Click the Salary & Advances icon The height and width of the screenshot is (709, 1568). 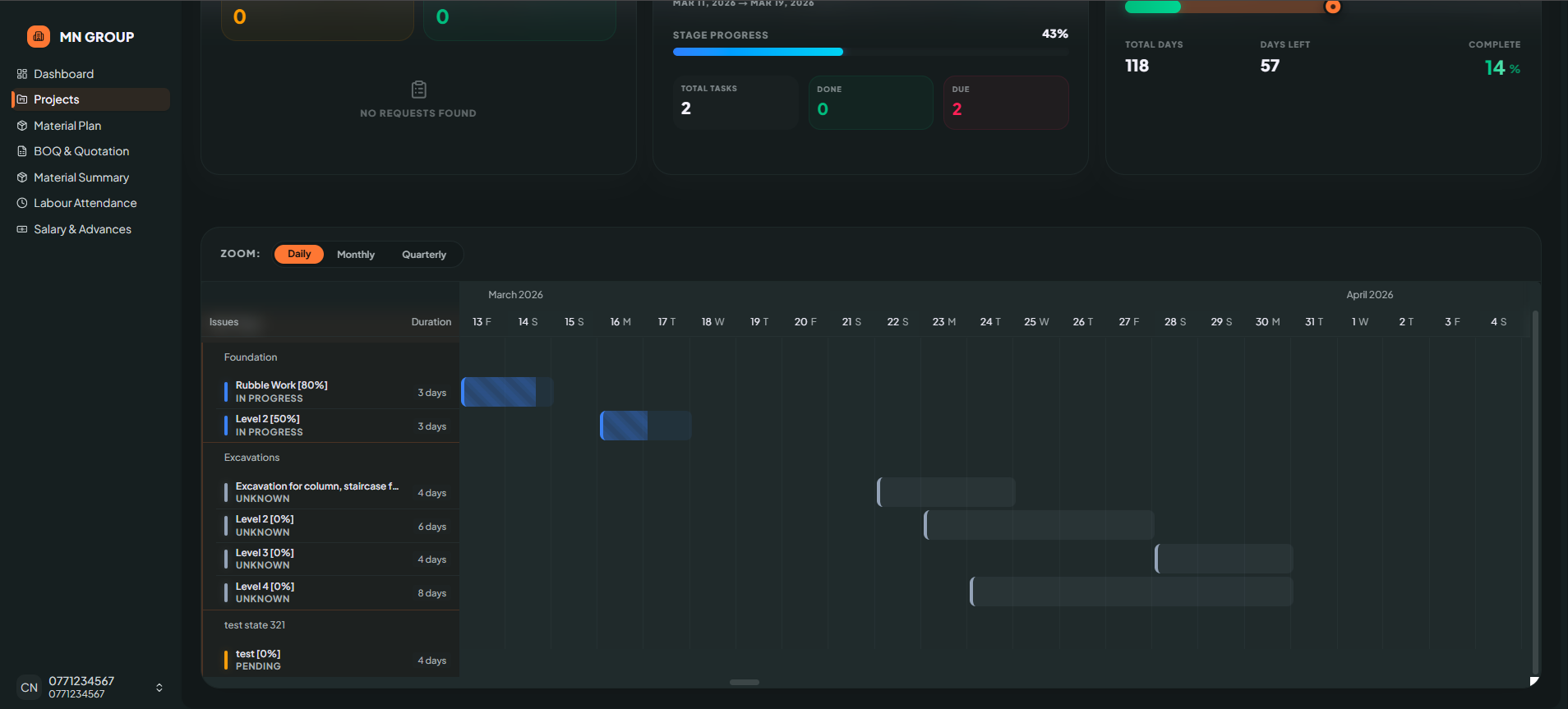tap(22, 229)
